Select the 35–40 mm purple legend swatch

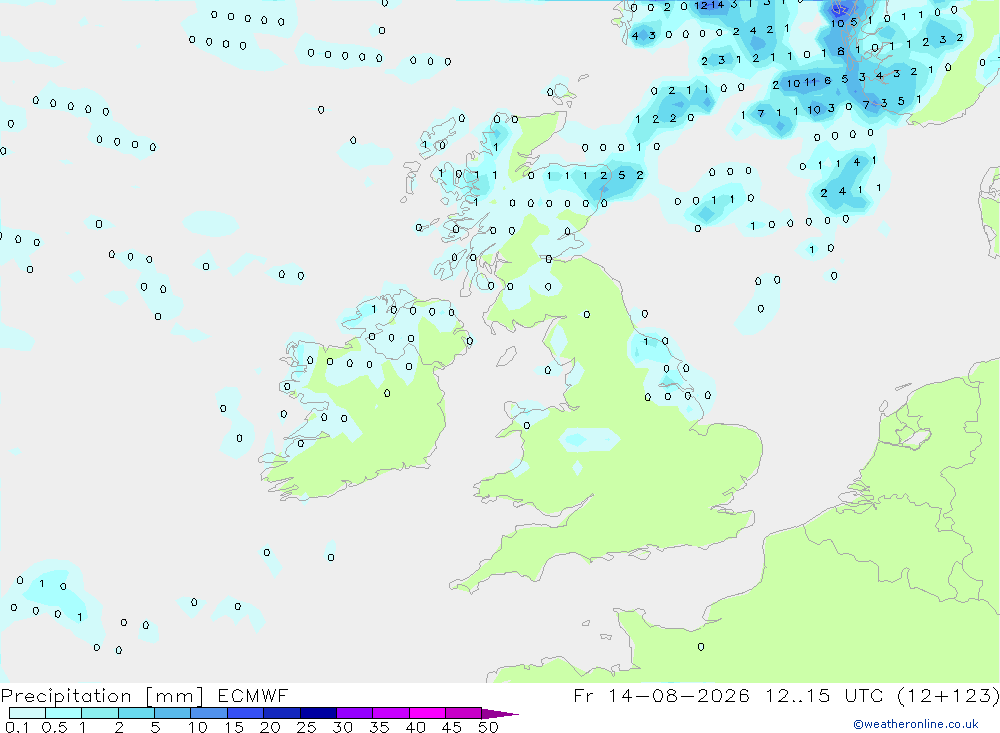[x=391, y=713]
